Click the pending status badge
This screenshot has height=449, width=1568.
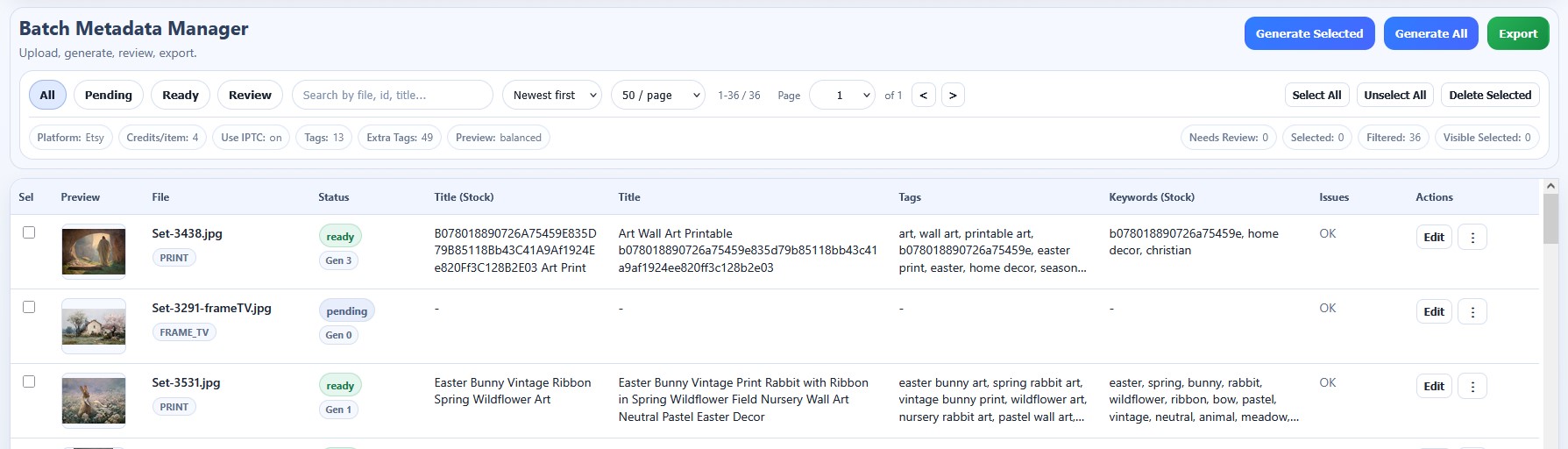click(347, 310)
